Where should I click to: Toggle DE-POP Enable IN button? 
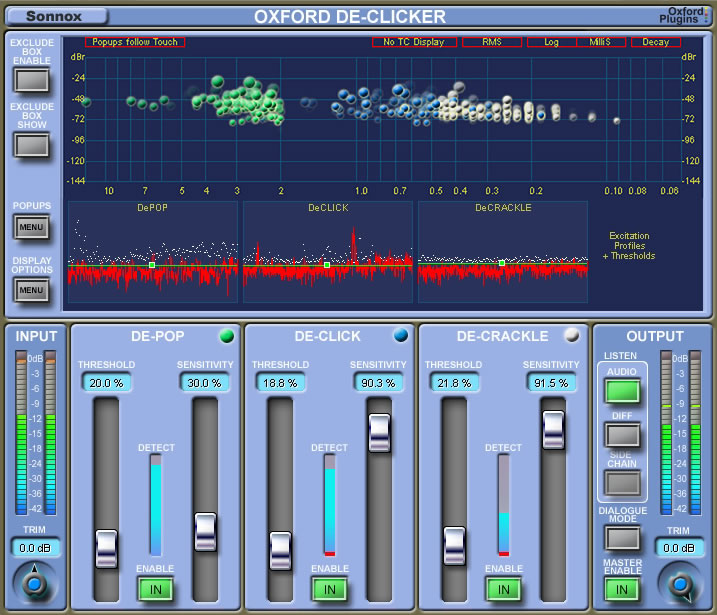(155, 589)
